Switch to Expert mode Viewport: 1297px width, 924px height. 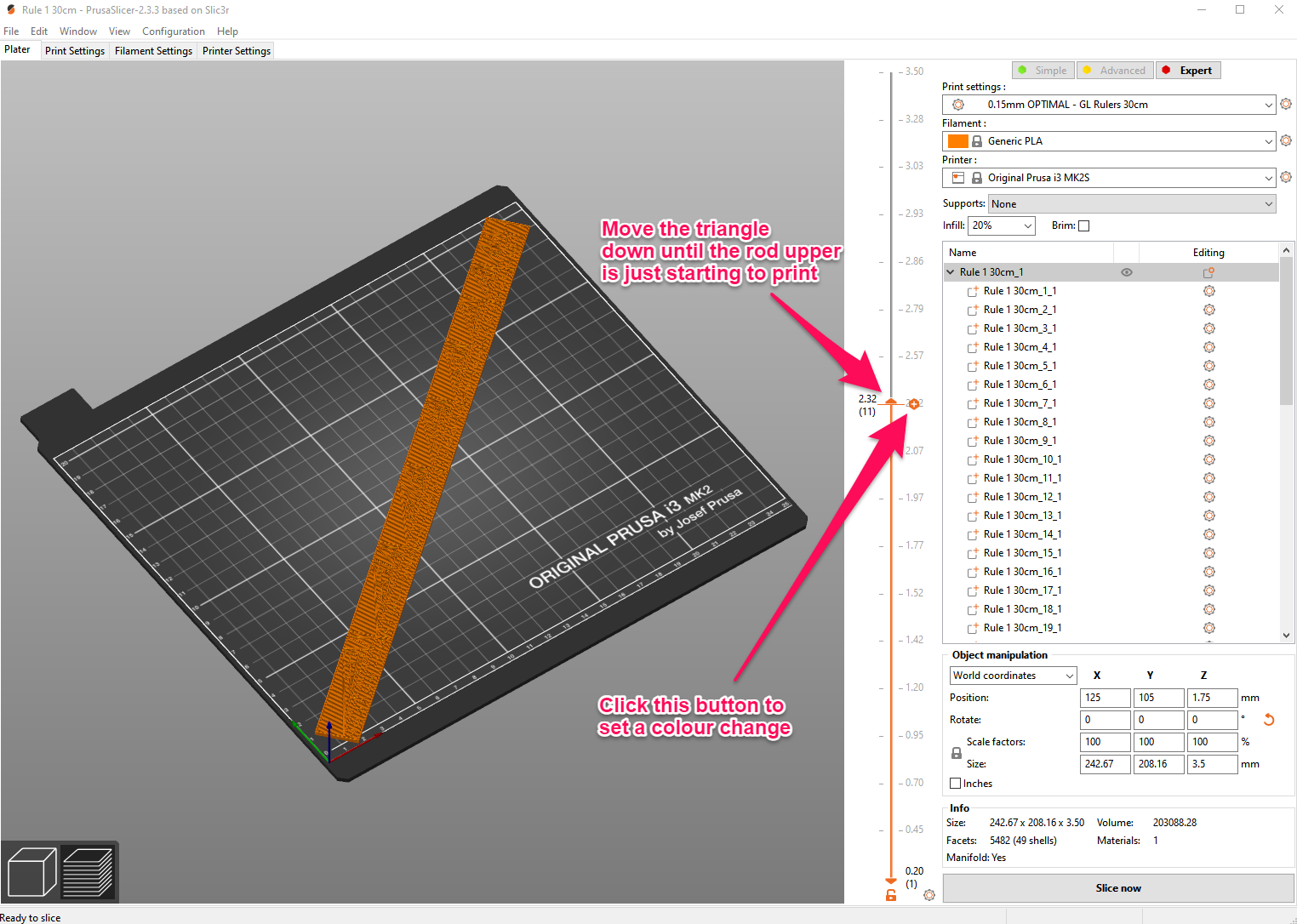tap(1188, 71)
